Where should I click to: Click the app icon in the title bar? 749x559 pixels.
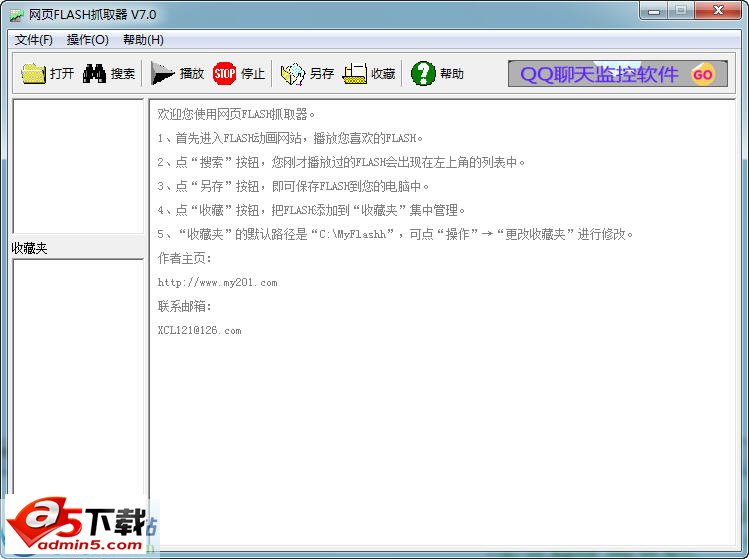(16, 15)
